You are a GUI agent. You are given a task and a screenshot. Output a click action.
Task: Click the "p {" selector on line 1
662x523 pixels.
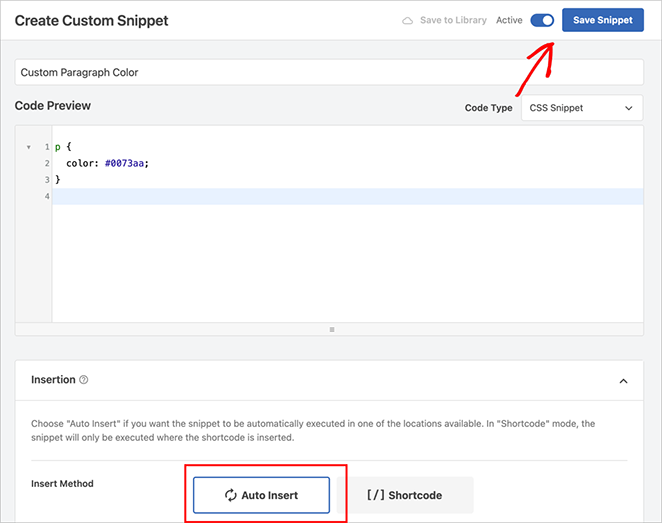tap(61, 147)
